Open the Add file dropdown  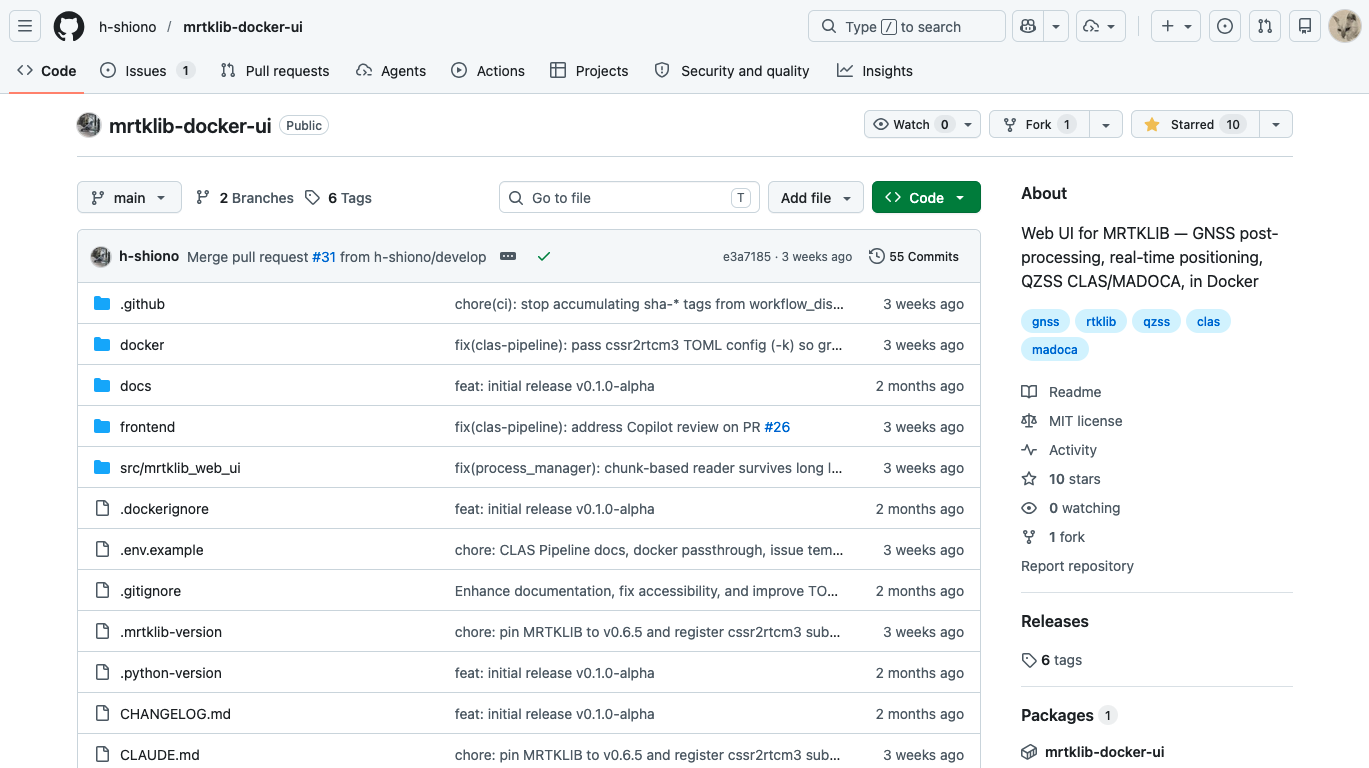click(816, 198)
